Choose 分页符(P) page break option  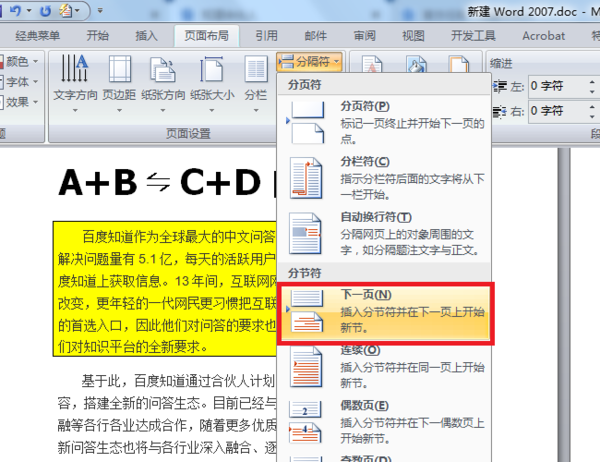[384, 122]
